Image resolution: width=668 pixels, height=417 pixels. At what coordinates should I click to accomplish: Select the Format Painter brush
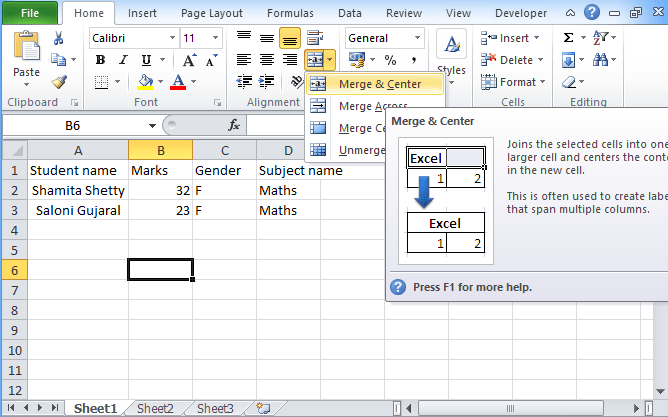[x=59, y=81]
